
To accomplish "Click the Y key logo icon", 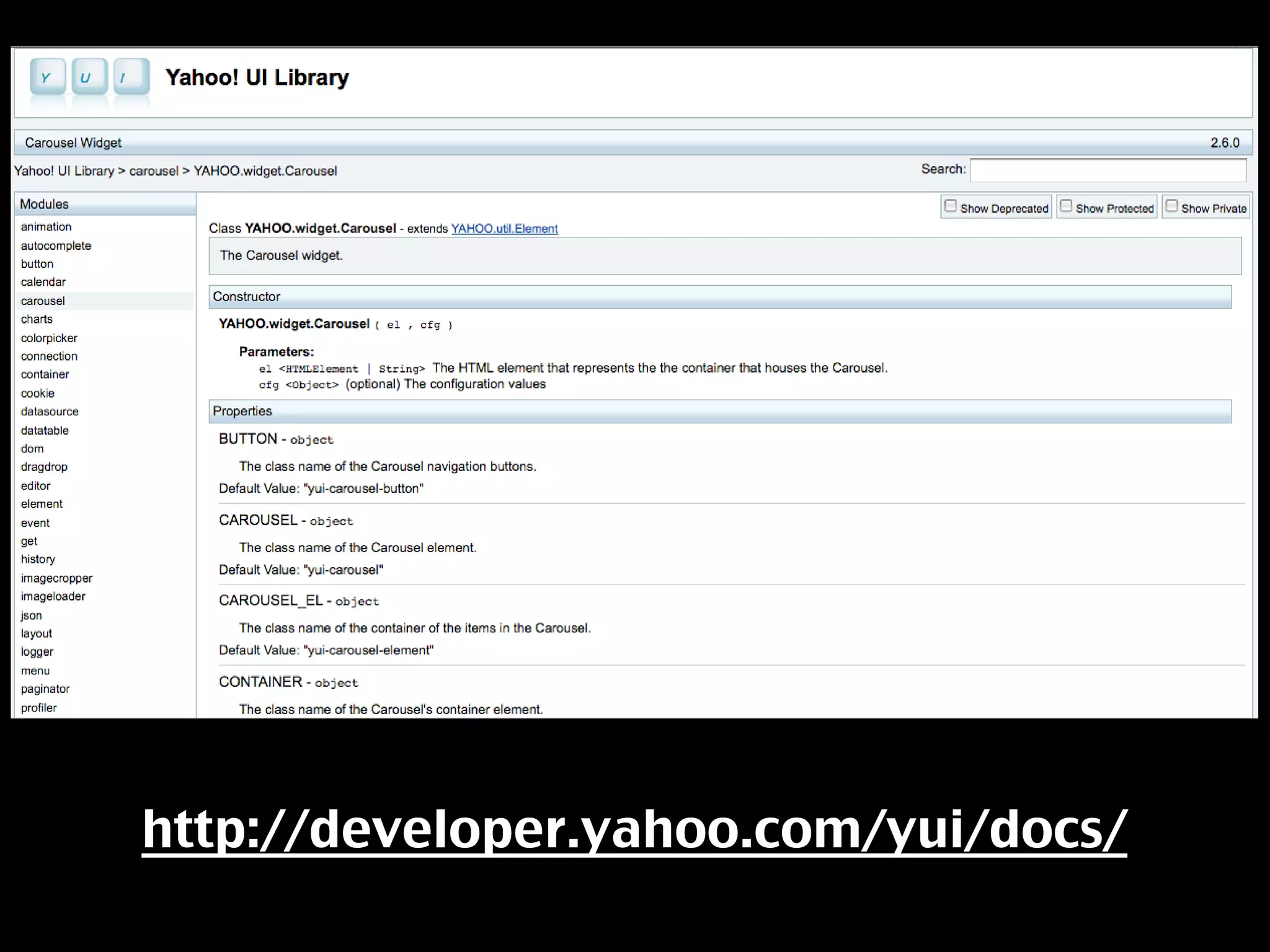I will pyautogui.click(x=48, y=77).
